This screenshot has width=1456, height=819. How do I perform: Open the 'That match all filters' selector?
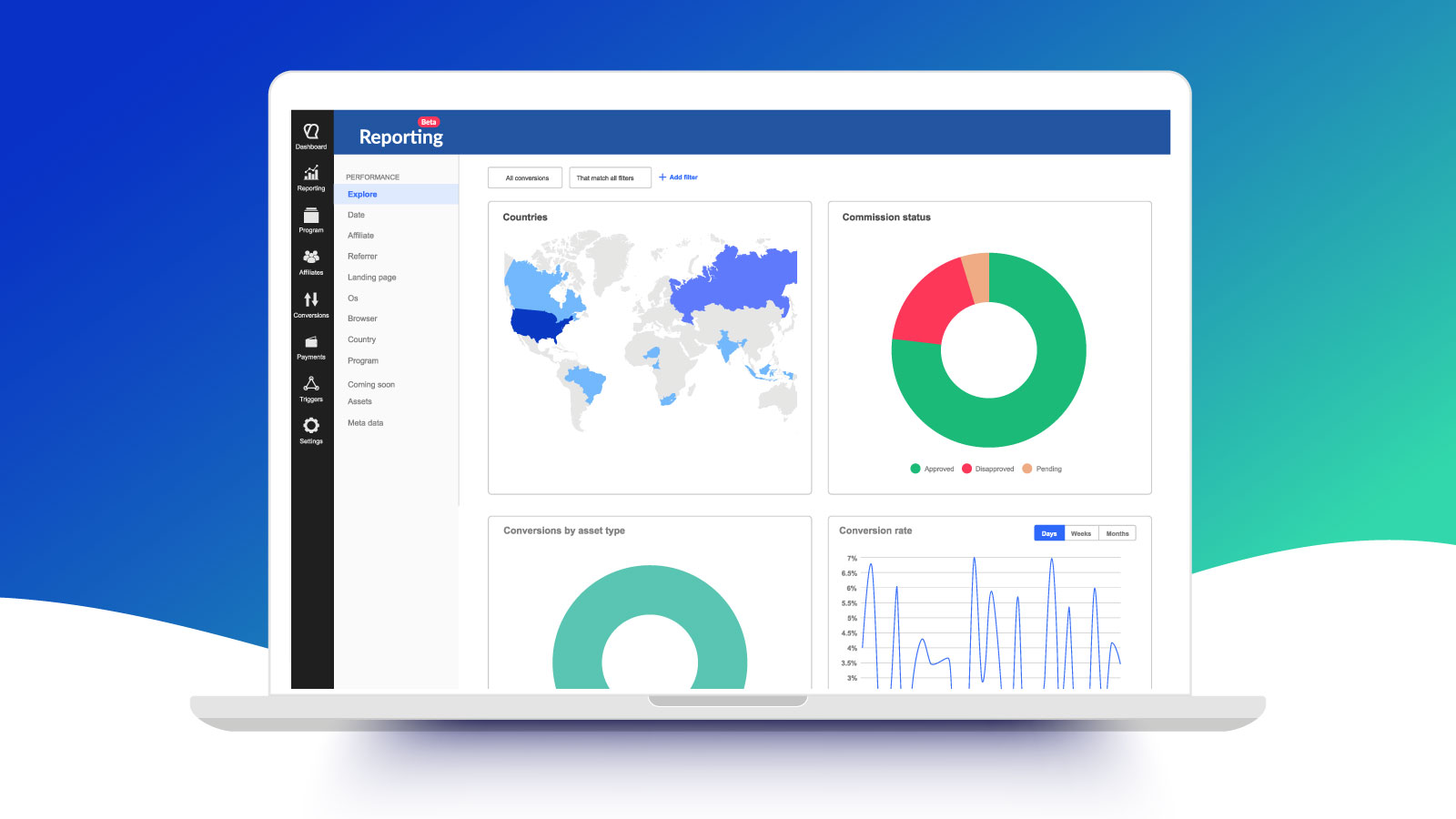point(611,177)
